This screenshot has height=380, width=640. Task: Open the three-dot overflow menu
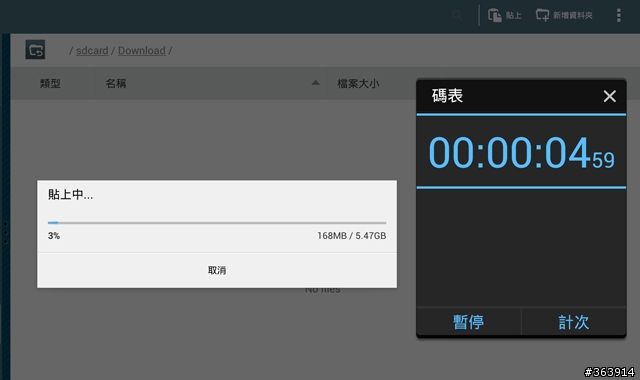(x=619, y=15)
